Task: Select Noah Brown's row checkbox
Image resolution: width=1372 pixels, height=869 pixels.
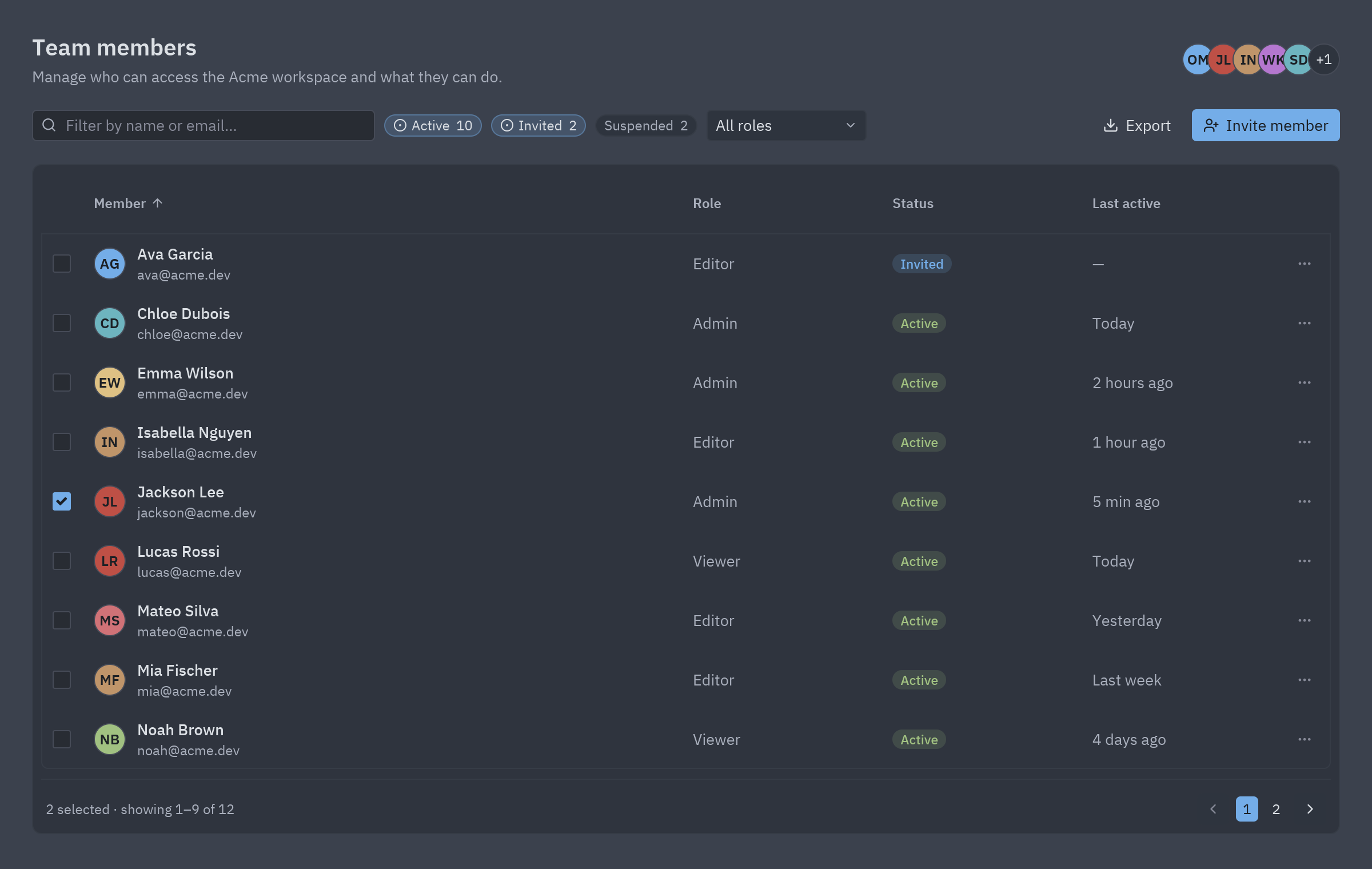Action: click(62, 739)
